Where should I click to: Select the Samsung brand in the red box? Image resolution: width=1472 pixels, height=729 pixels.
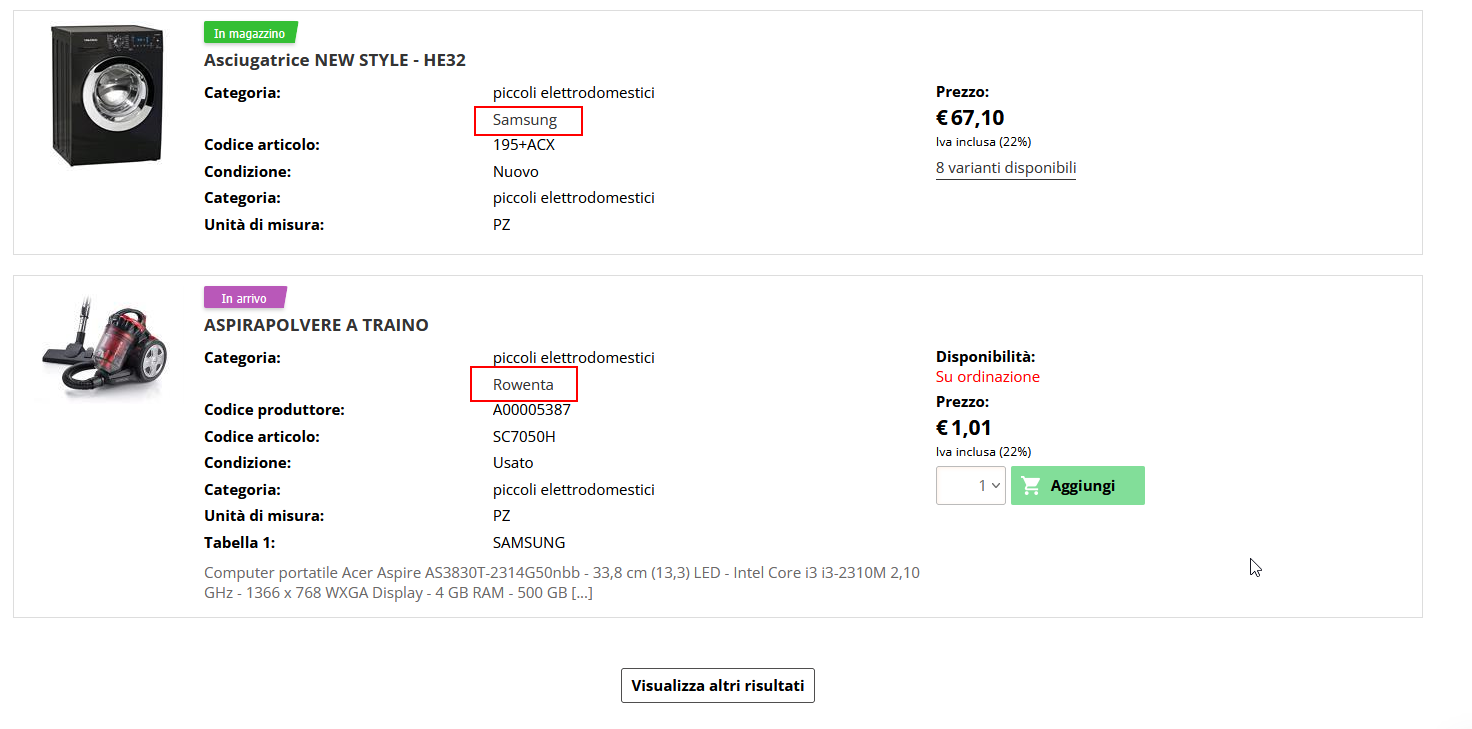[x=525, y=121]
